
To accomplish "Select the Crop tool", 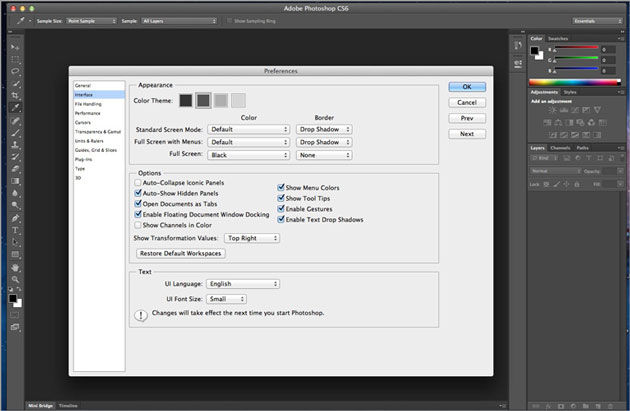I will (x=15, y=96).
